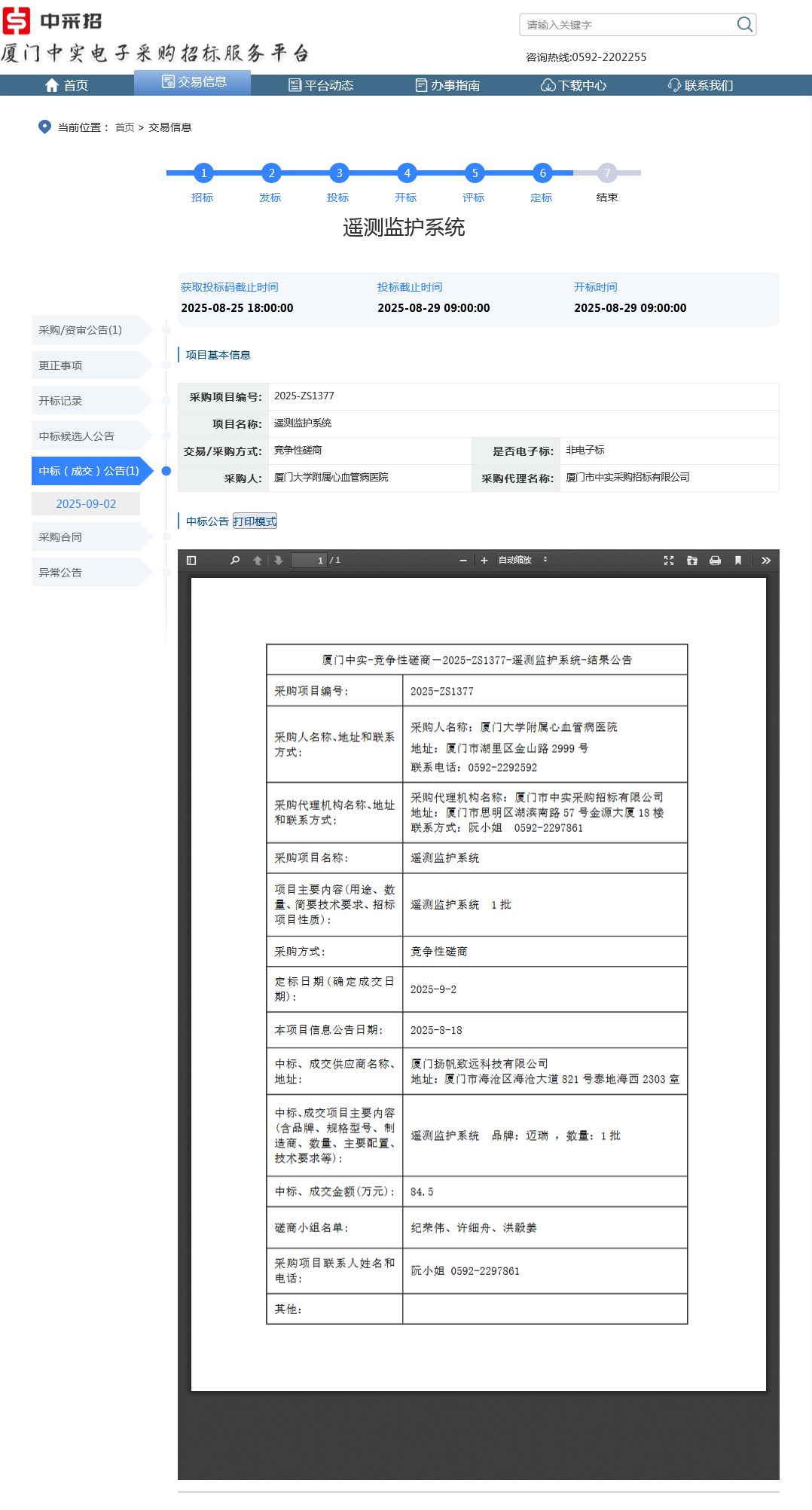Go to previous PDF page arrow
This screenshot has width=812, height=1510.
tap(258, 561)
